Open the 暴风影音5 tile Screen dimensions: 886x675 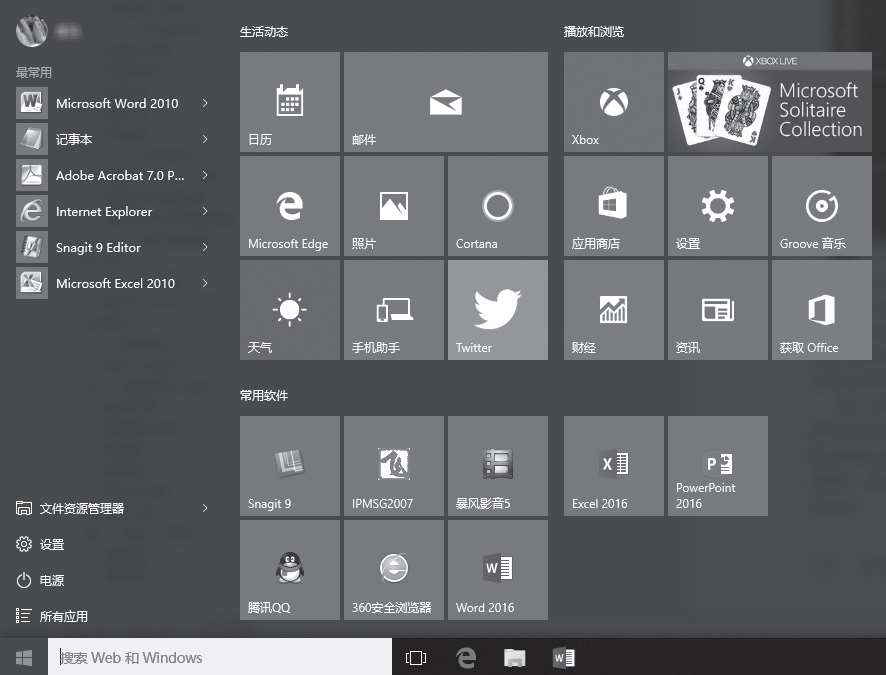(497, 466)
